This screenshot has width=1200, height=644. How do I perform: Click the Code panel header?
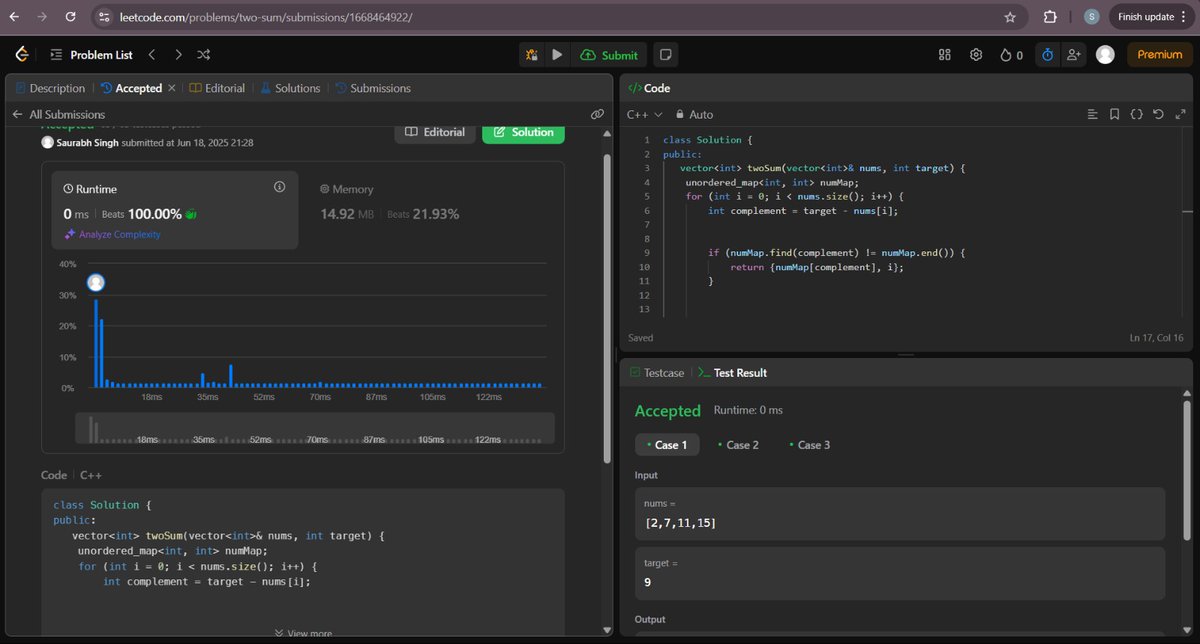649,88
